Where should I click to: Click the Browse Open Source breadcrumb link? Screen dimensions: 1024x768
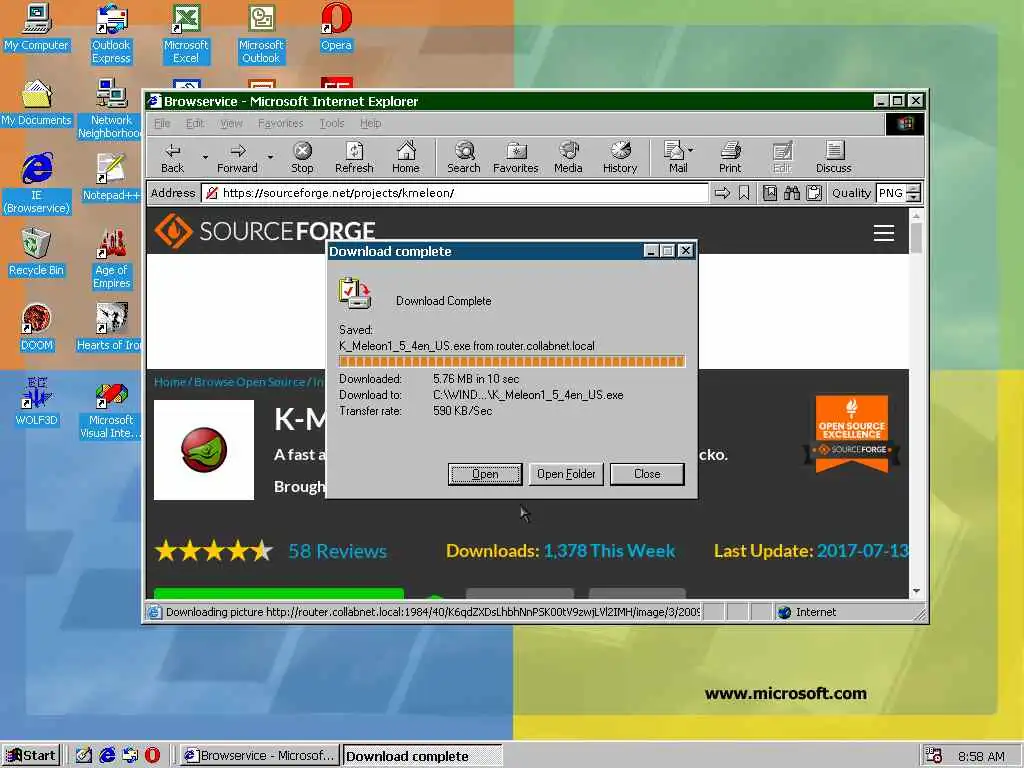pyautogui.click(x=249, y=382)
